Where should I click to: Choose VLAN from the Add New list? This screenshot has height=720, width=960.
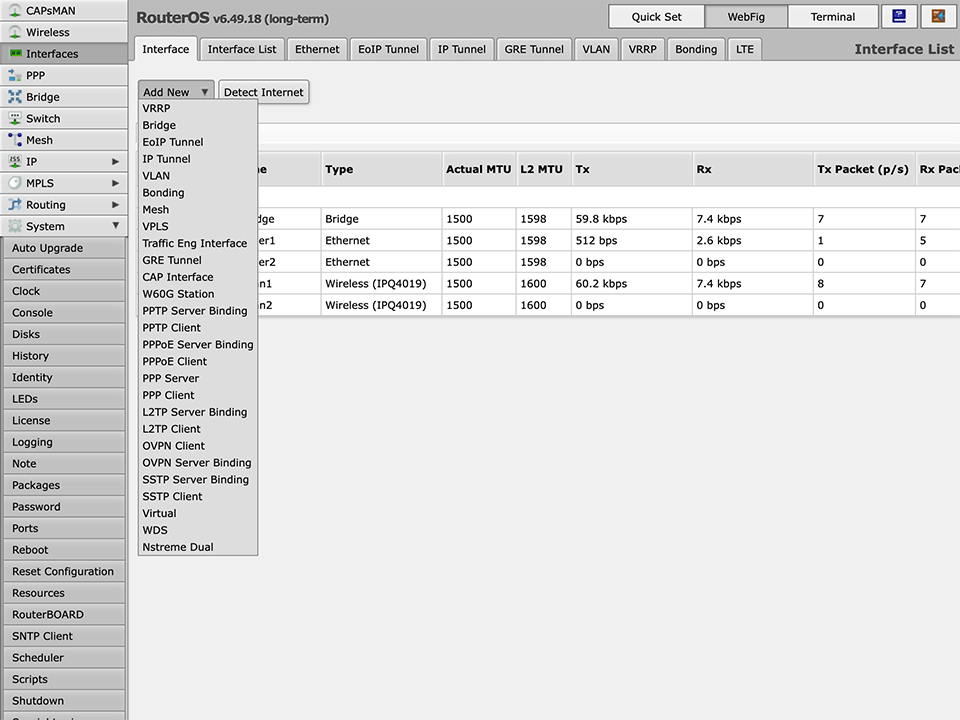click(x=156, y=176)
